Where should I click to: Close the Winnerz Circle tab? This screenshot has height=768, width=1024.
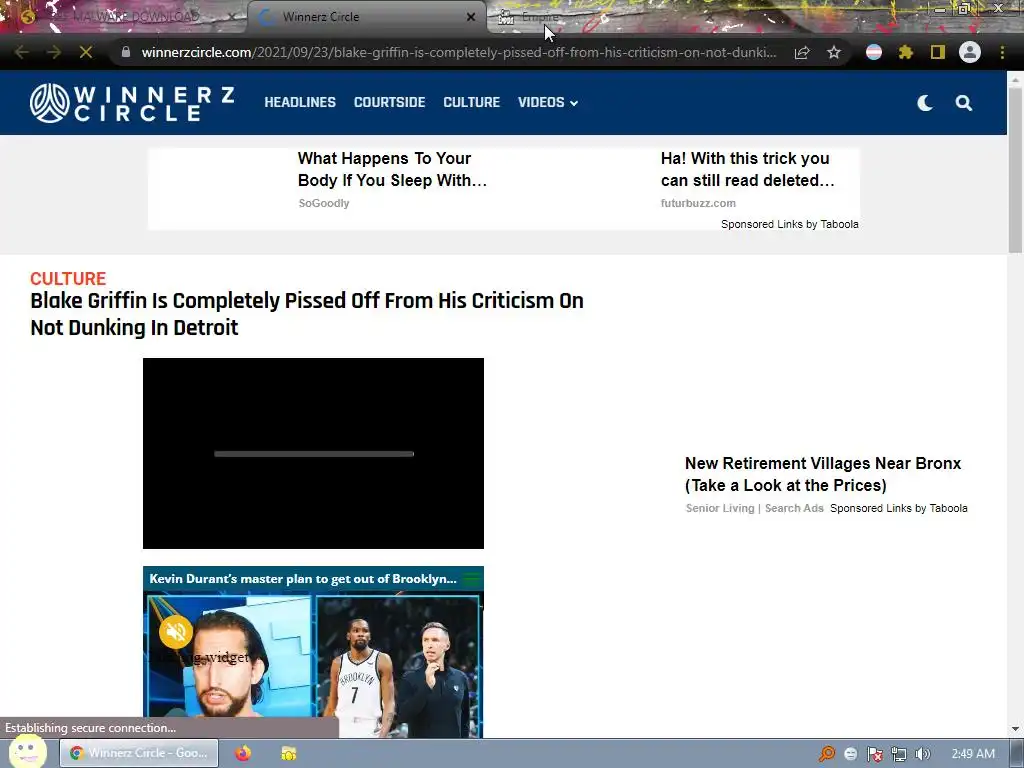[x=471, y=17]
